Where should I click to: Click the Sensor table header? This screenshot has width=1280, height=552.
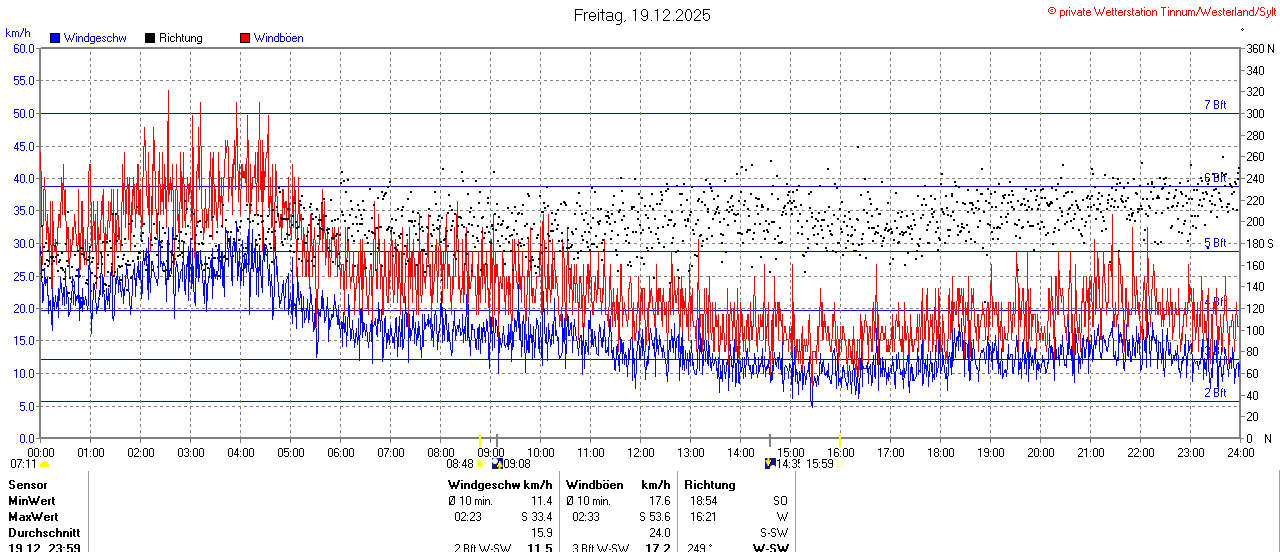click(27, 484)
